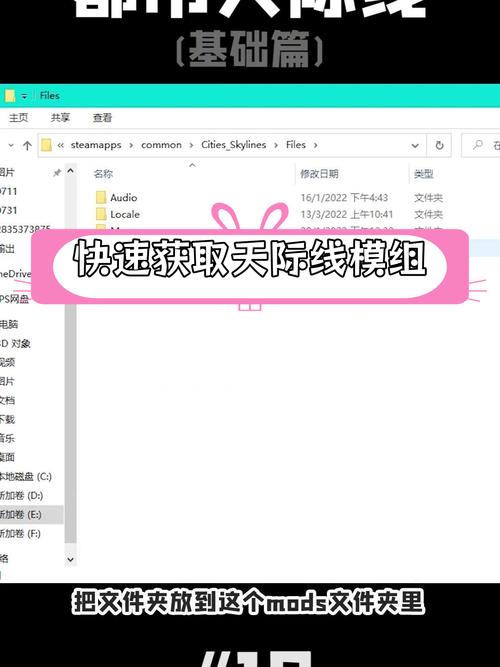Open 本地磁盘 (C:) drive
This screenshot has height=667, width=500.
coord(26,476)
